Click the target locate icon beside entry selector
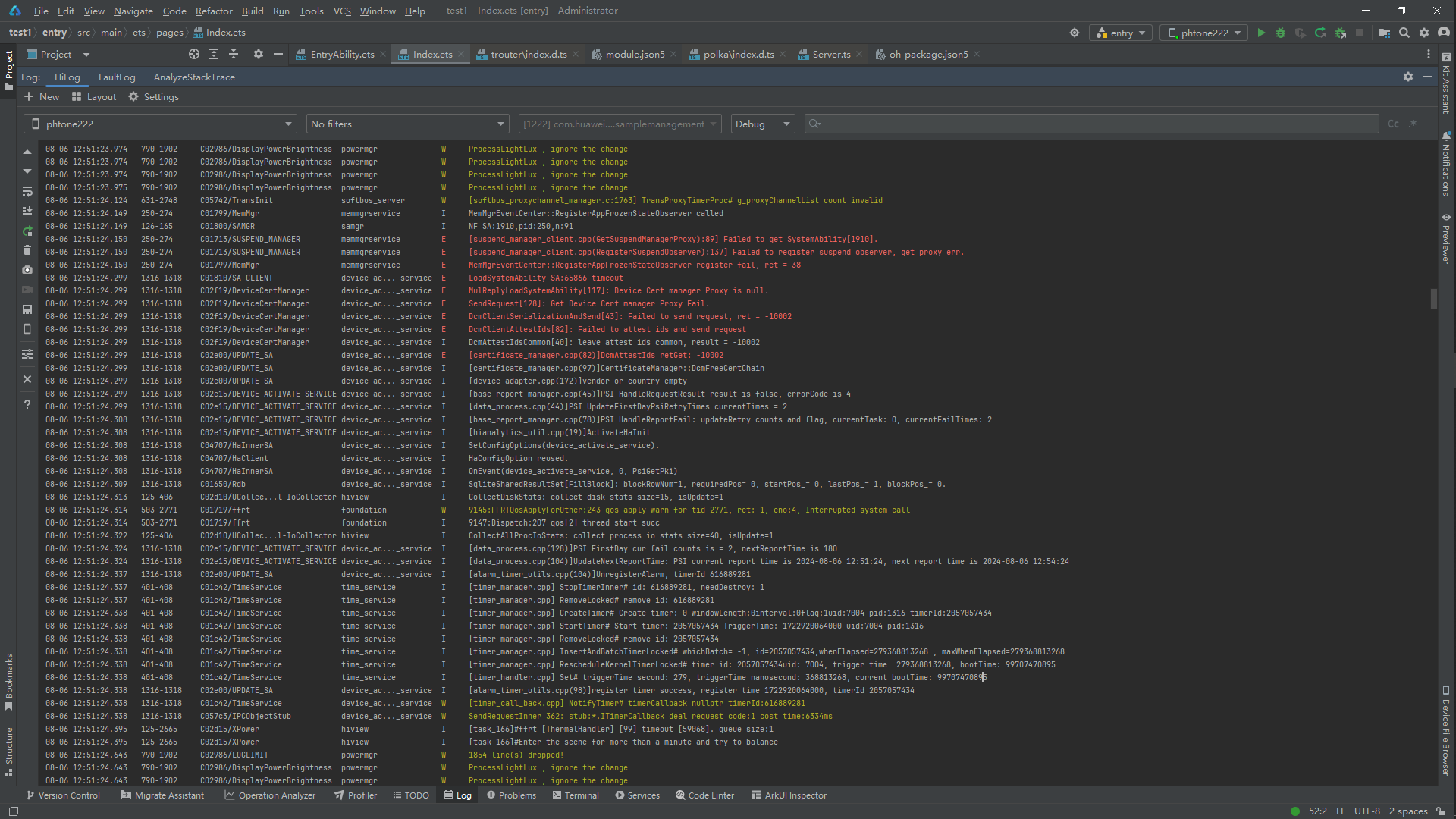The height and width of the screenshot is (819, 1456). click(x=1075, y=33)
